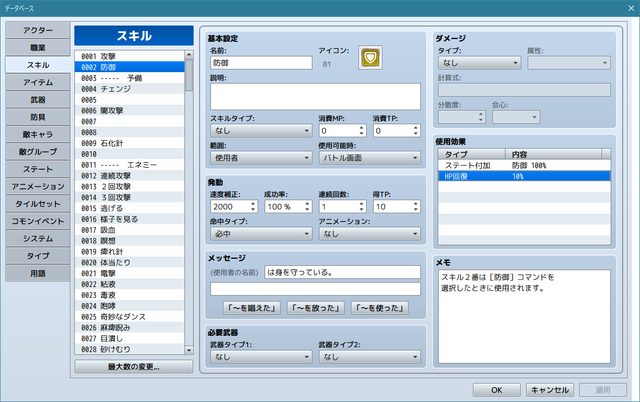Click the 内容 column header in 使用効果
Image resolution: width=640 pixels, height=402 pixels.
tap(553, 154)
